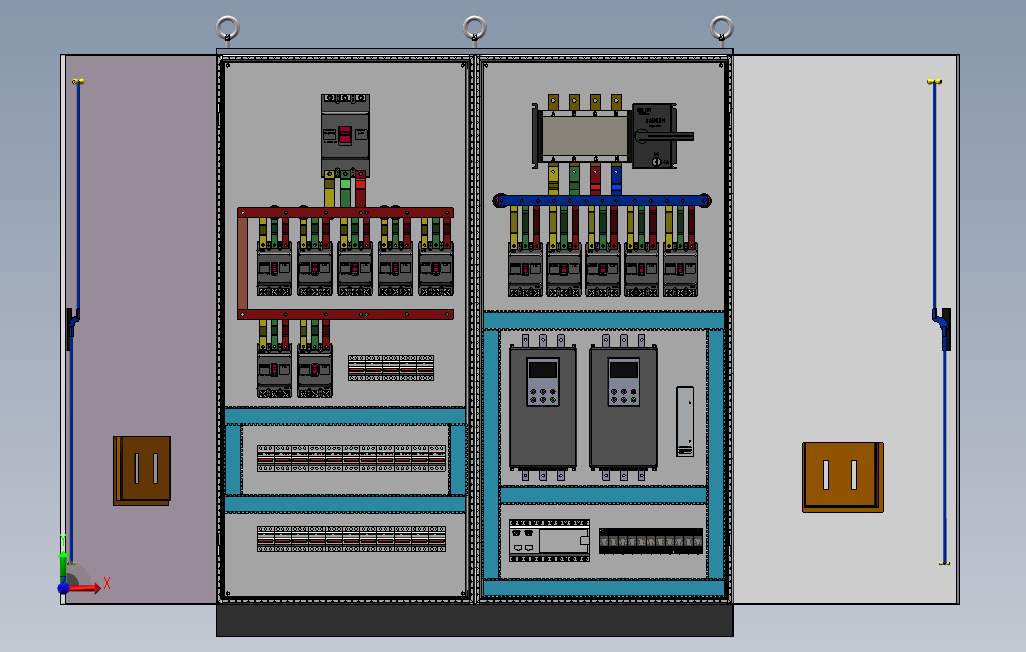Screen dimensions: 1026x652
Task: Select the changeover switch with black handle
Action: coord(612,136)
